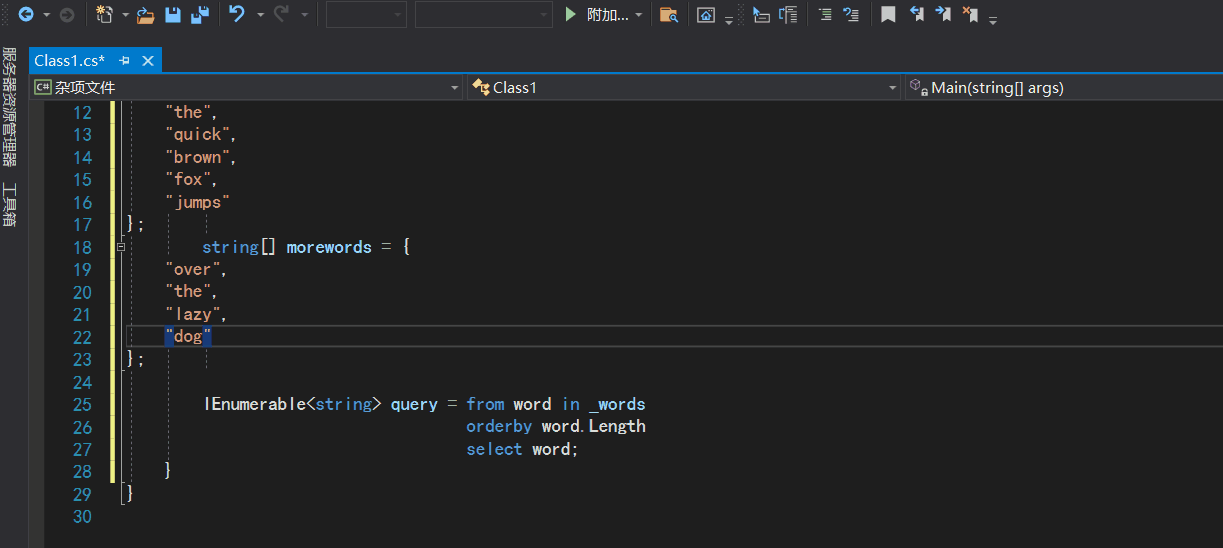The height and width of the screenshot is (548, 1223).
Task: Open the undo history dropdown arrow
Action: tap(260, 15)
